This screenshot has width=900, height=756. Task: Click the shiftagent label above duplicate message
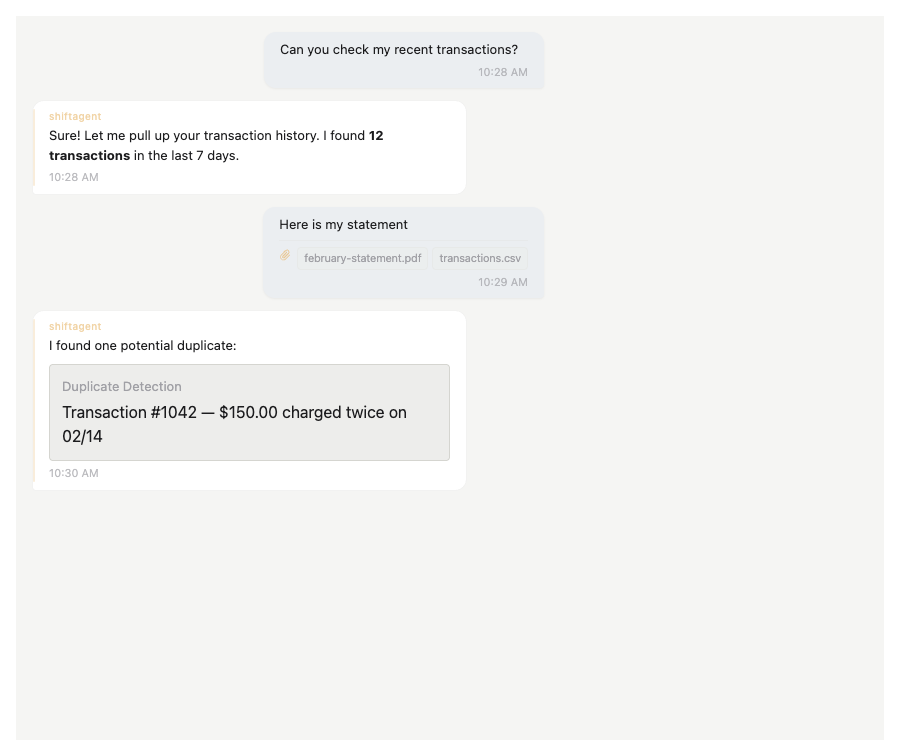75,326
